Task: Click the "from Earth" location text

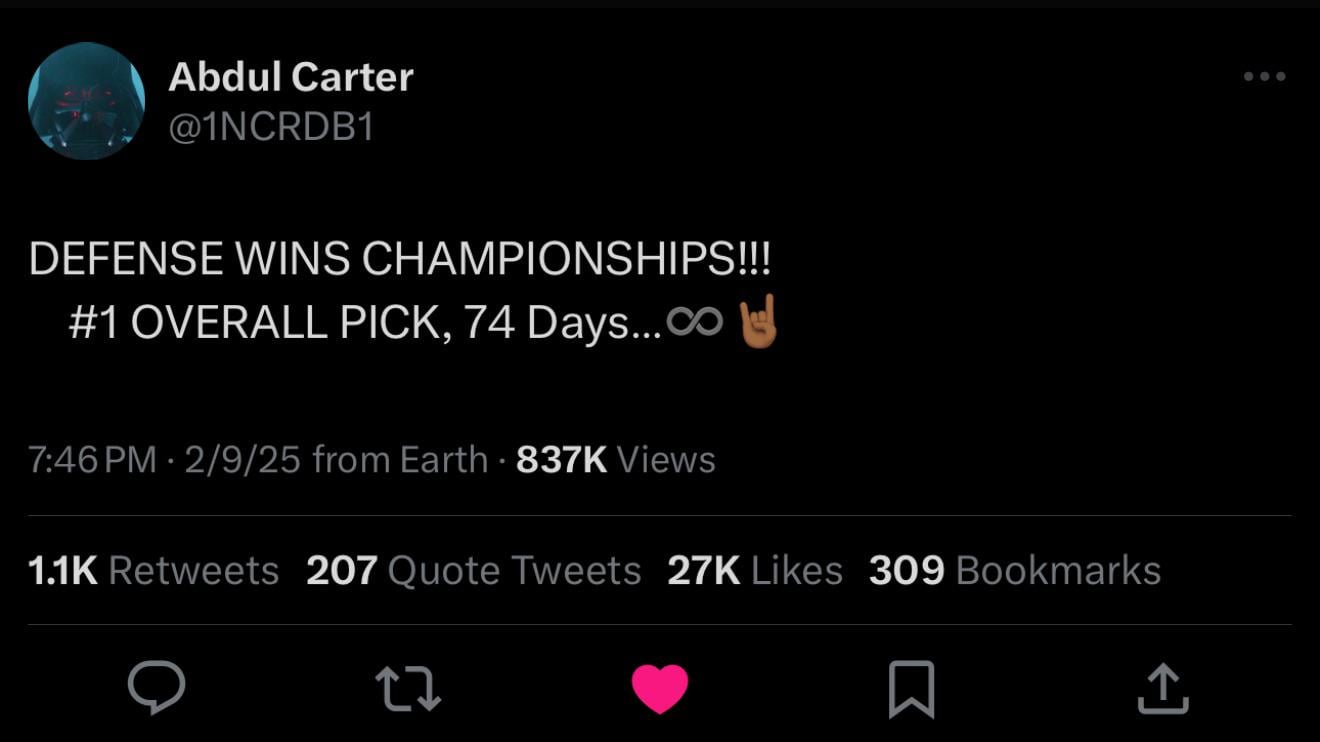Action: pos(399,460)
